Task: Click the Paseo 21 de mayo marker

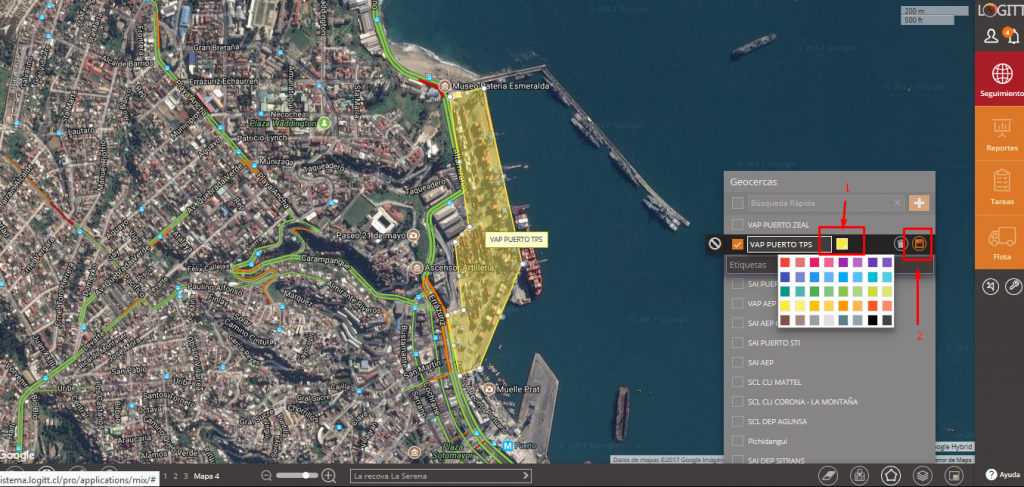Action: tap(413, 235)
